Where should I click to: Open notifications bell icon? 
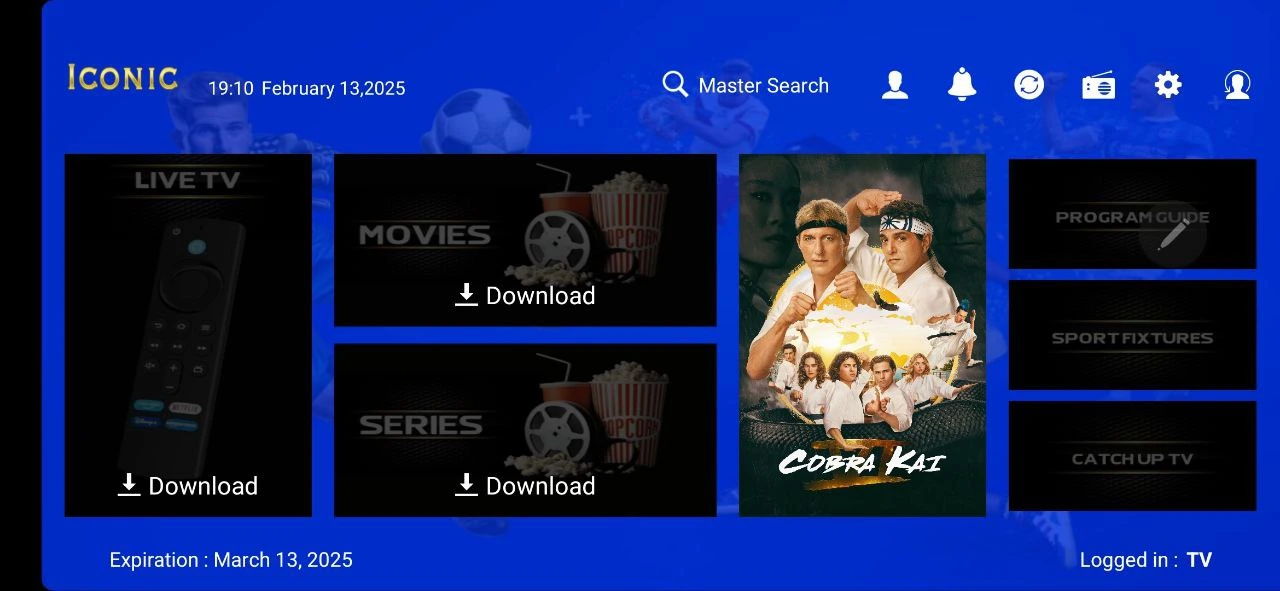pos(962,85)
